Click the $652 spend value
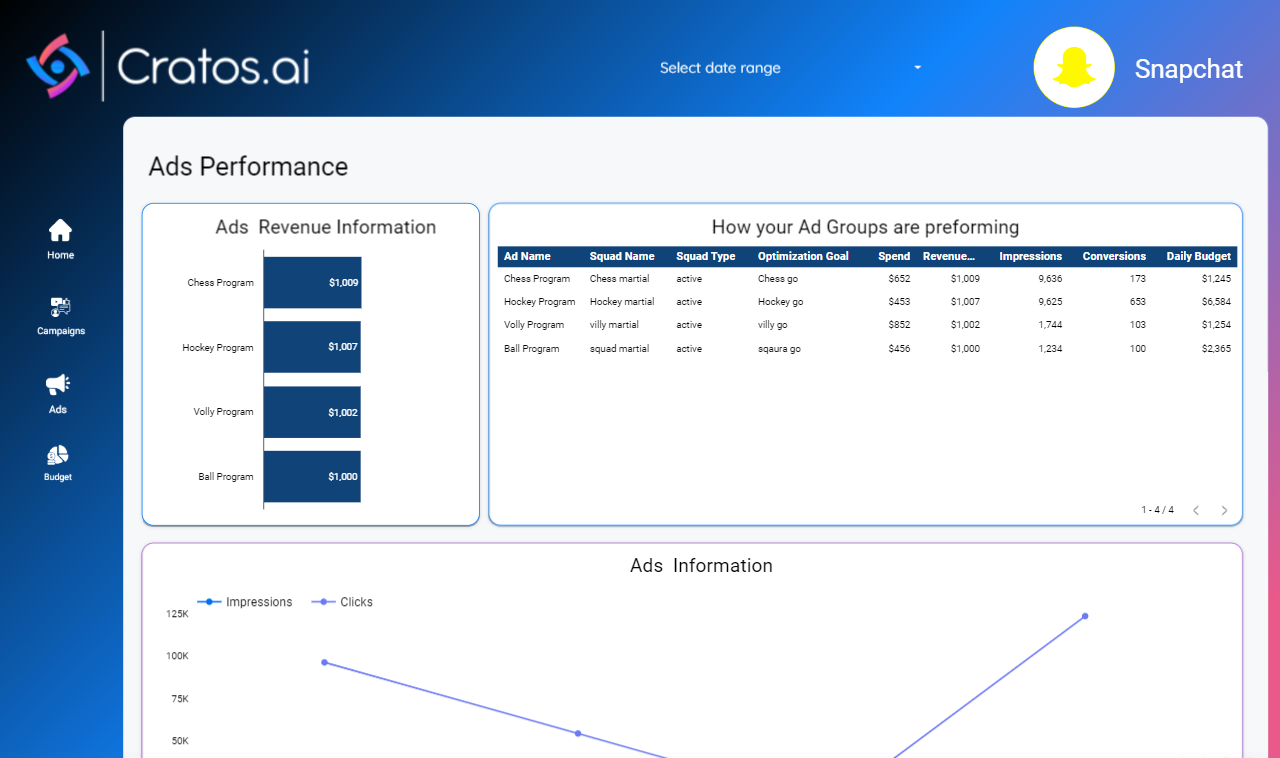The width and height of the screenshot is (1280, 758). pos(899,279)
